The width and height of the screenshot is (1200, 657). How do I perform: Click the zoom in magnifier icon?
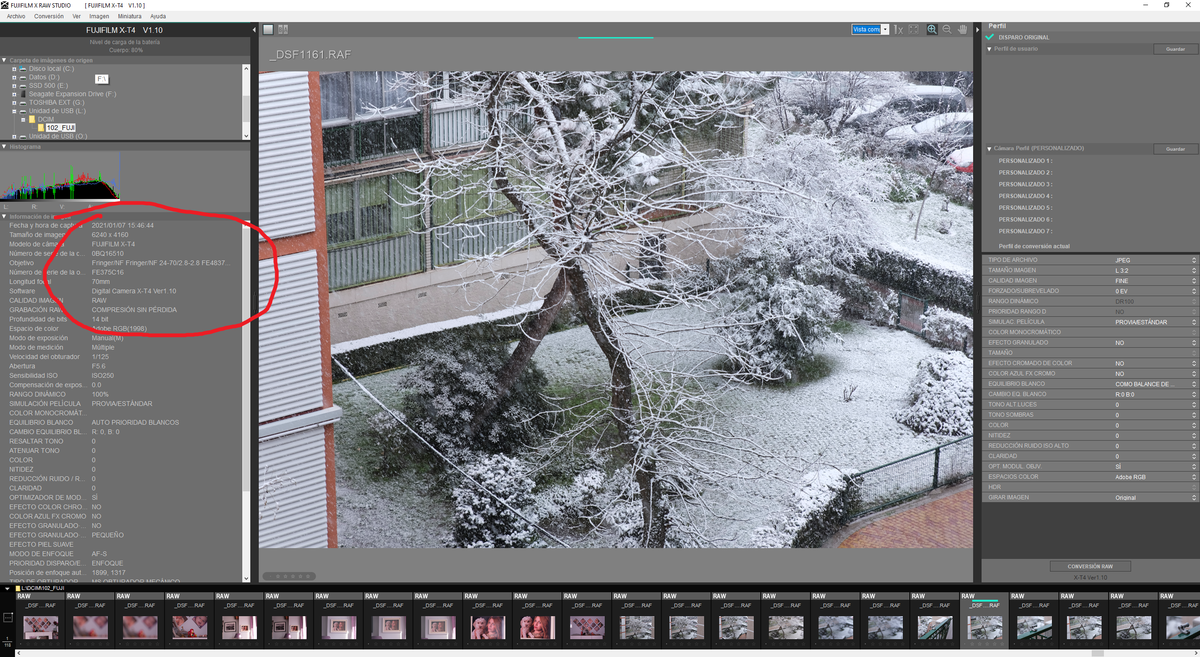932,30
